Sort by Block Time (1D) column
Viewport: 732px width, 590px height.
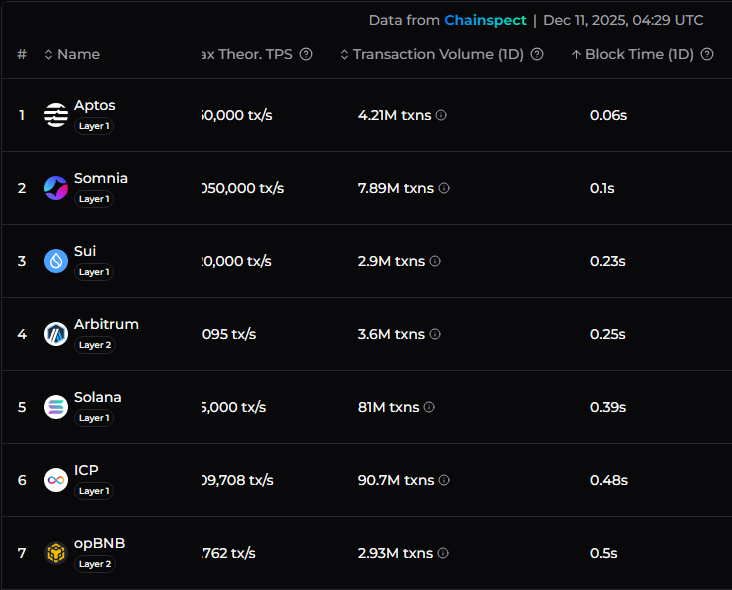pos(633,54)
